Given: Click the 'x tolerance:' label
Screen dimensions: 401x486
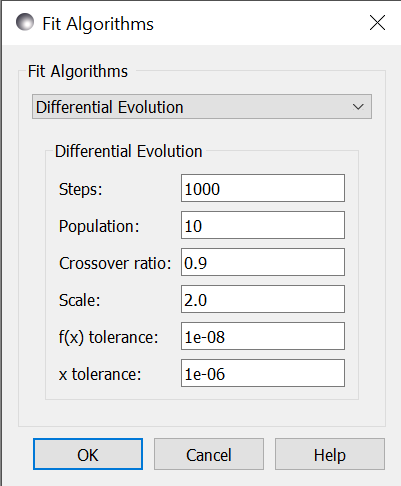Looking at the screenshot, I should tap(100, 374).
